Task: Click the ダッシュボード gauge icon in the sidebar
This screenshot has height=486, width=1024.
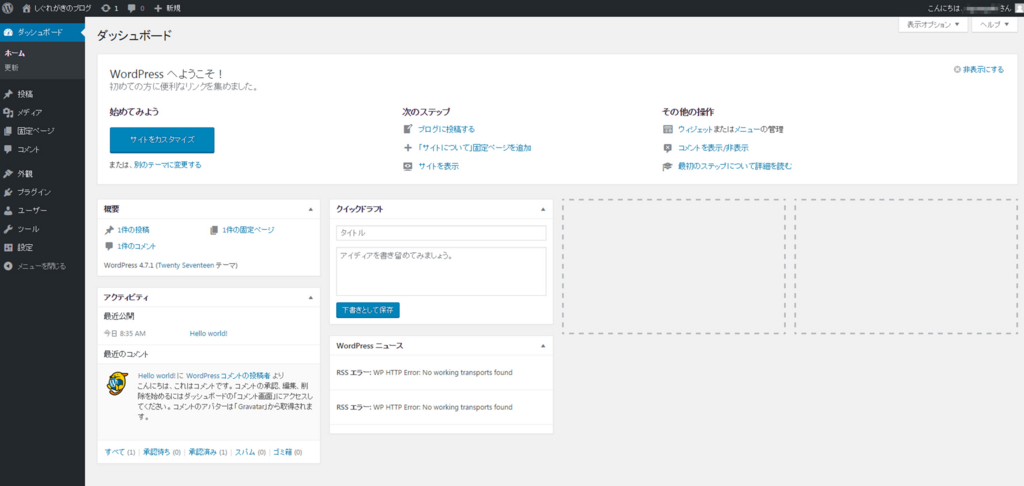Action: click(8, 32)
